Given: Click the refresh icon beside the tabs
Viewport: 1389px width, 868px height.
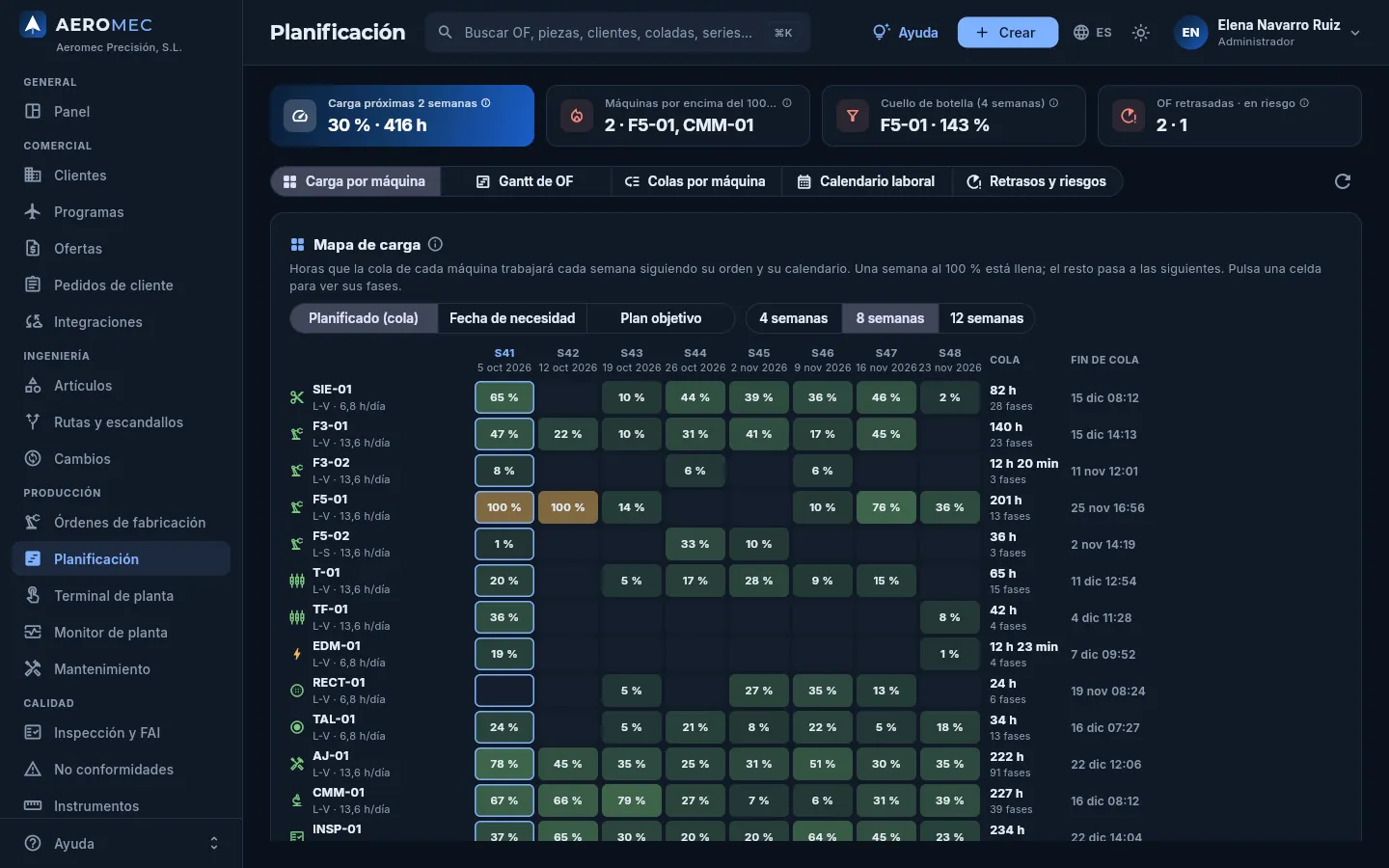Looking at the screenshot, I should (1342, 181).
